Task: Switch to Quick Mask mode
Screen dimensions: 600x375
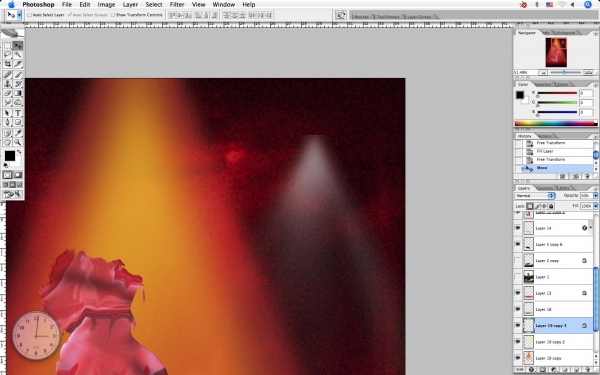Action: [18, 175]
